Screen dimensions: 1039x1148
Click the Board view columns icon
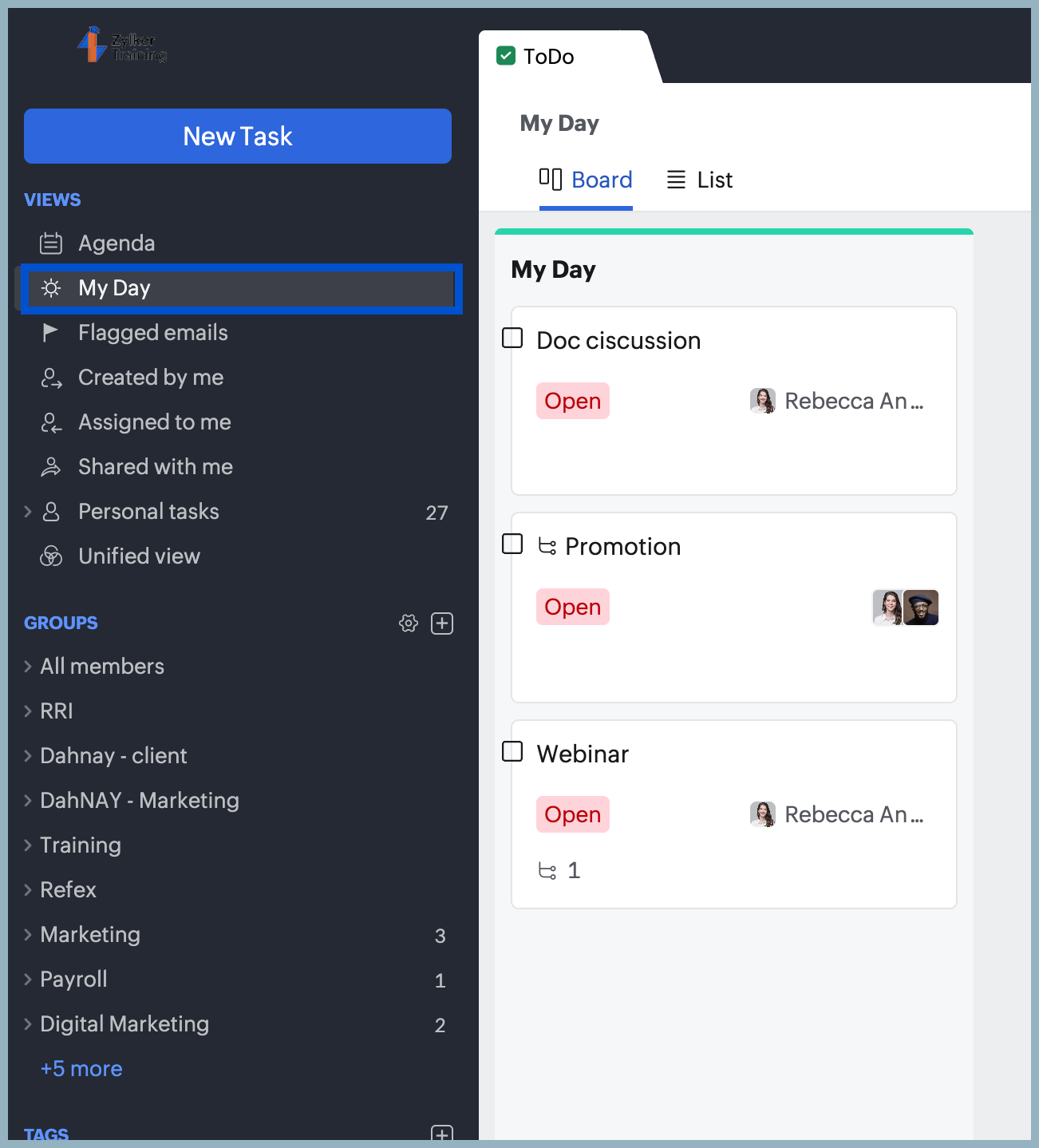coord(551,179)
